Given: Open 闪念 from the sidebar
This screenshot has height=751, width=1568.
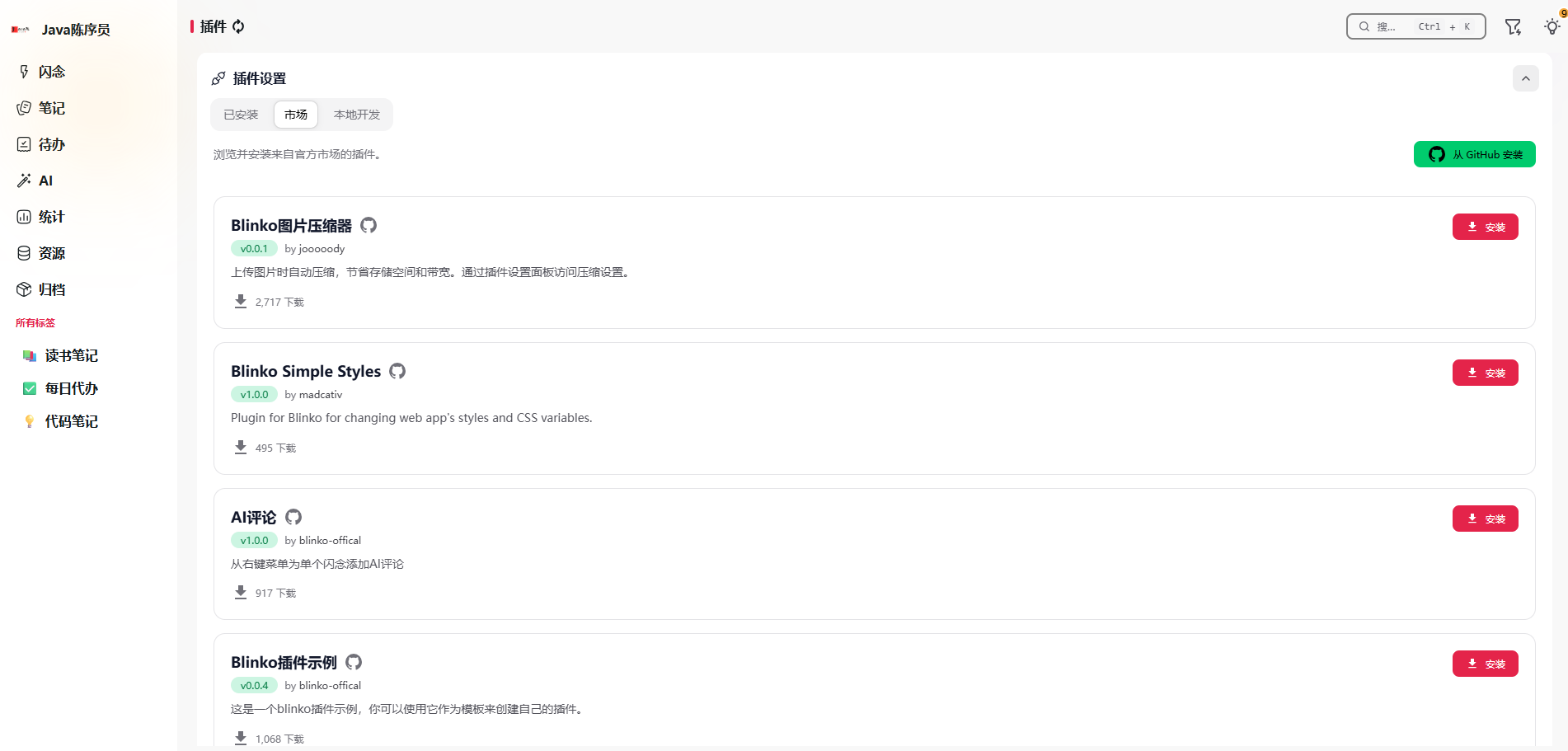Looking at the screenshot, I should pos(51,72).
